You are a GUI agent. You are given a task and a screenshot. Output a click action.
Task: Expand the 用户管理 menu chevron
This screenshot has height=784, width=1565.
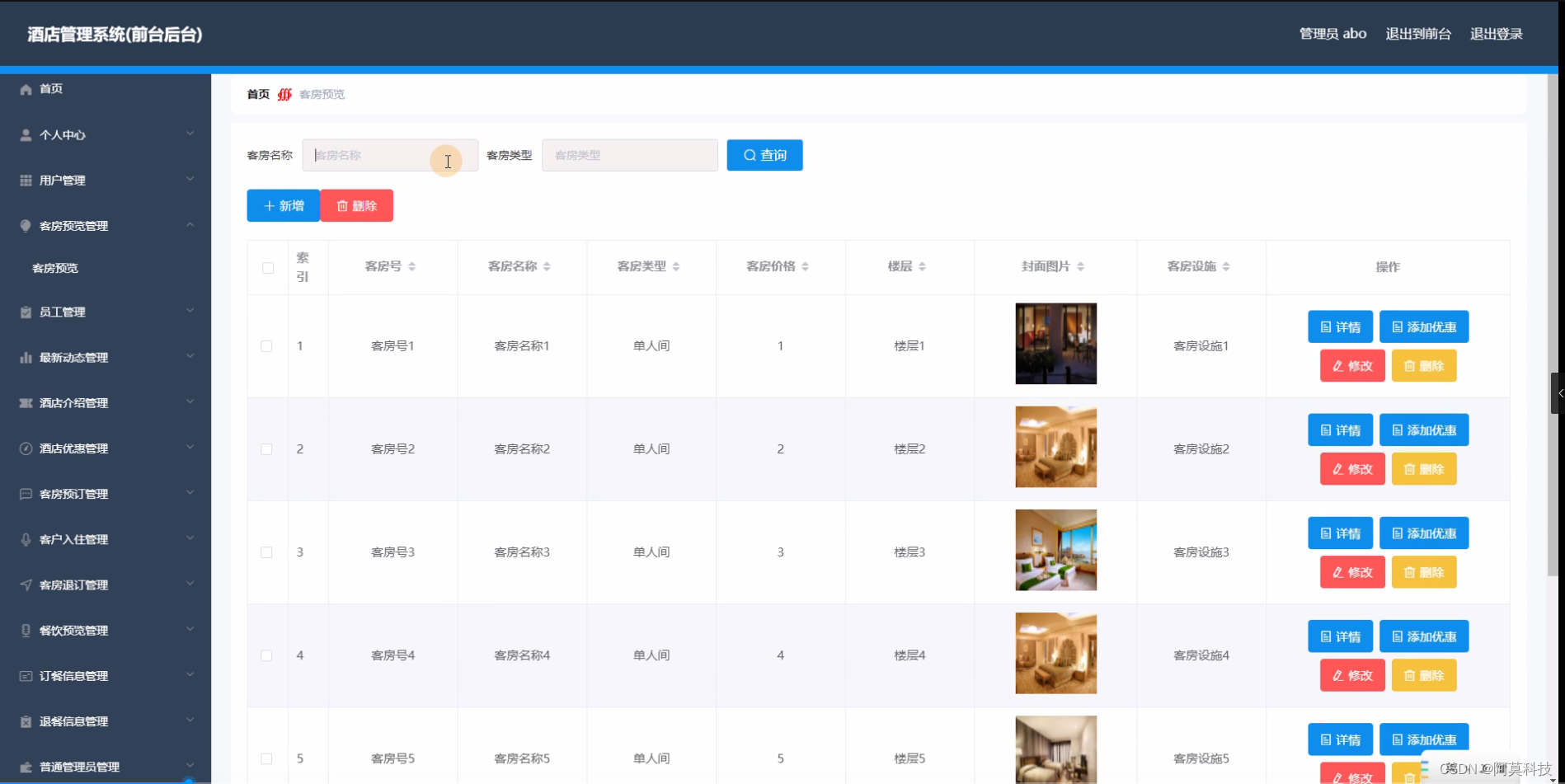click(190, 179)
